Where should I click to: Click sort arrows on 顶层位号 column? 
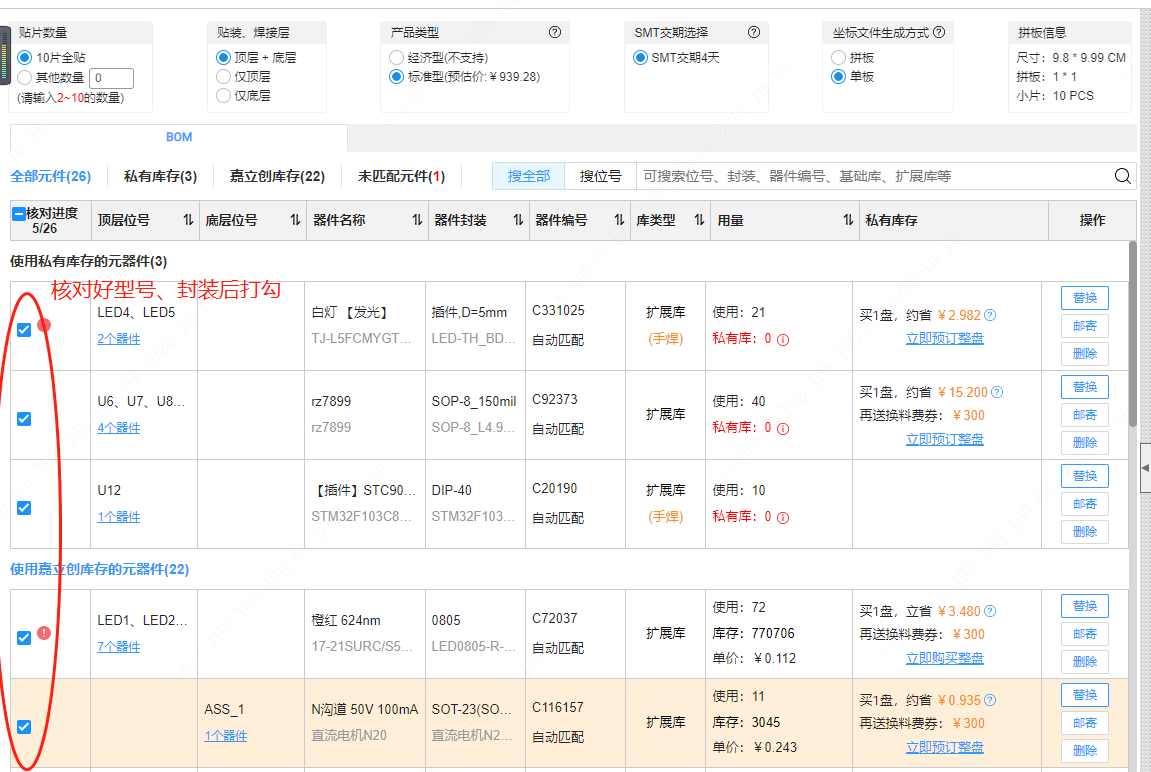[188, 220]
